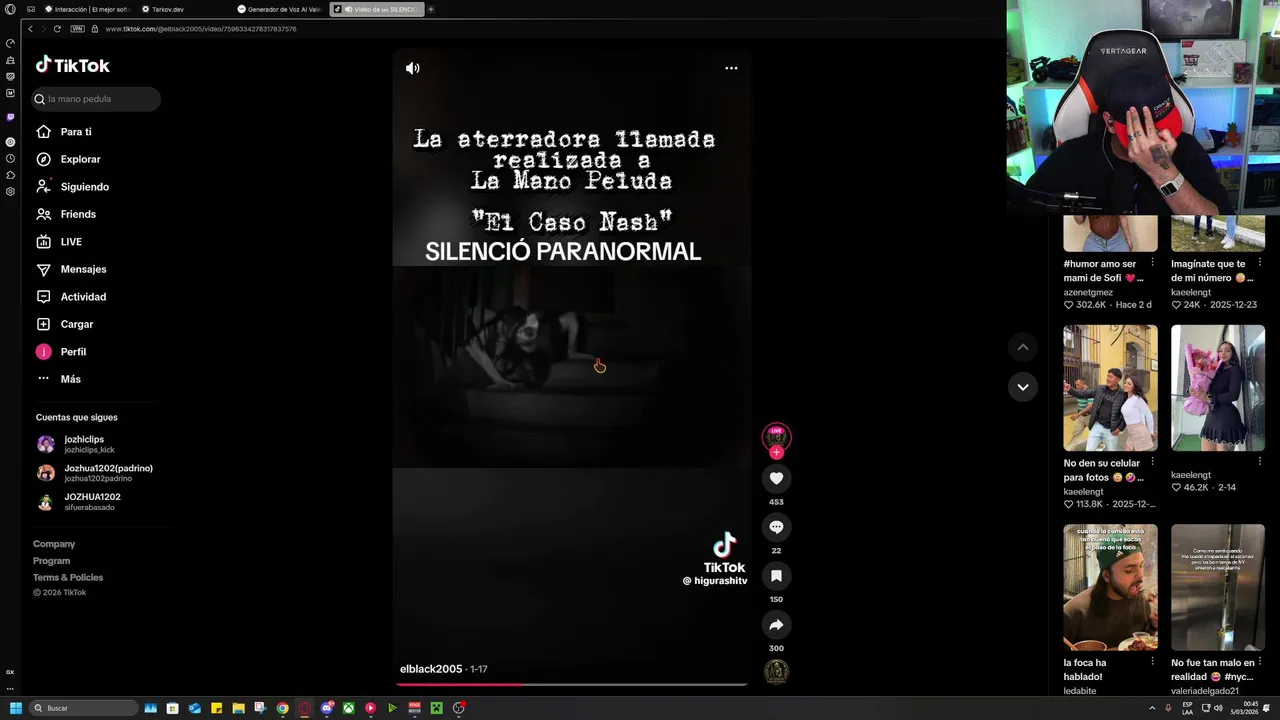Bookmark the video with 150 saves
1280x720 pixels.
coord(776,576)
